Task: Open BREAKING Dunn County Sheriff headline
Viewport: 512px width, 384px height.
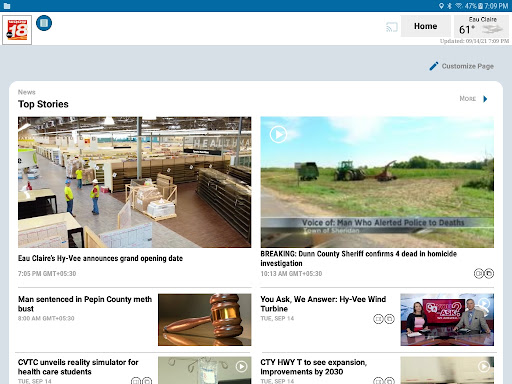Action: 359,258
